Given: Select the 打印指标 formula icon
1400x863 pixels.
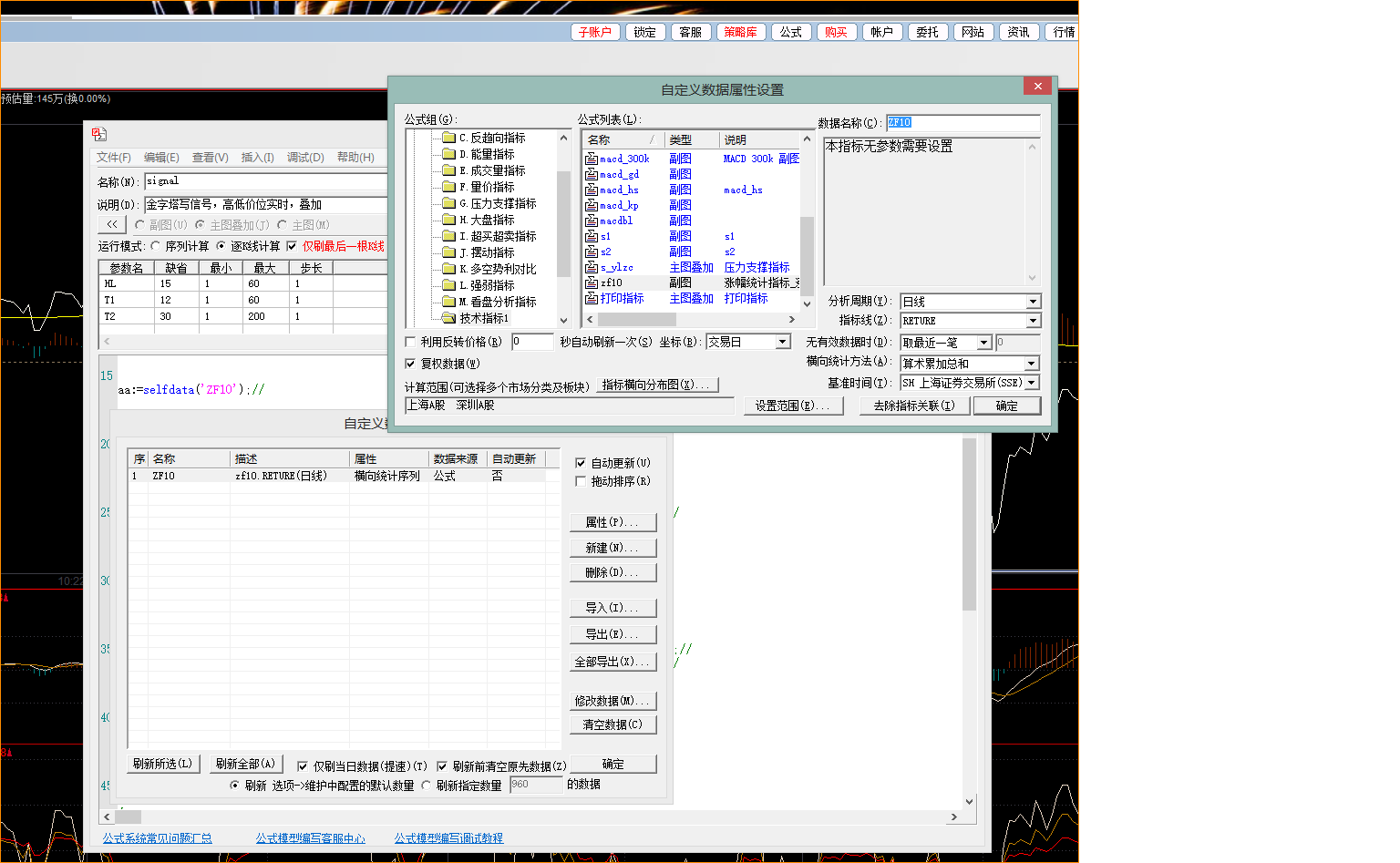Looking at the screenshot, I should coord(592,298).
